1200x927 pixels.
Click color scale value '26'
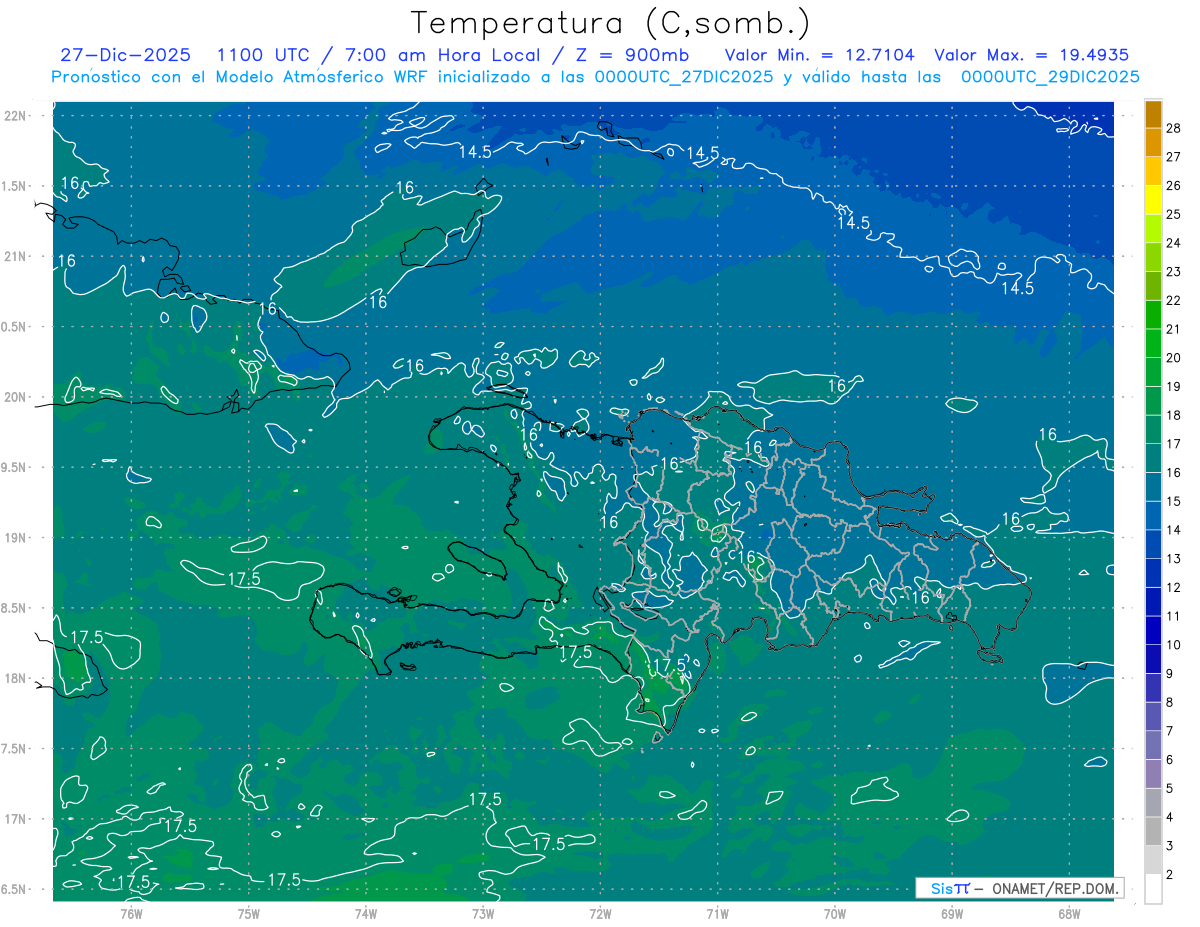click(x=1174, y=186)
